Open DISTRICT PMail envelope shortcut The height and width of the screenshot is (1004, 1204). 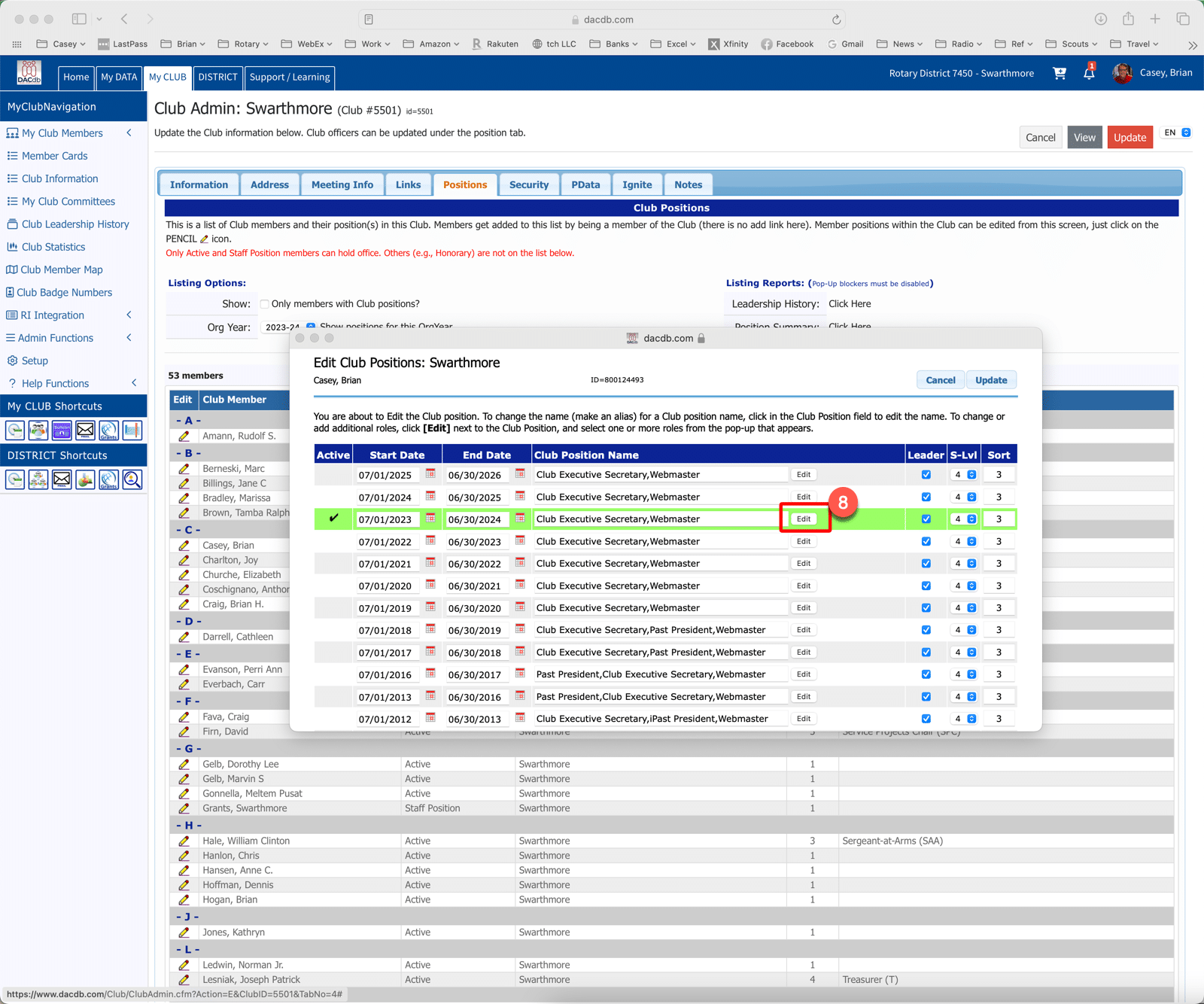click(x=62, y=479)
